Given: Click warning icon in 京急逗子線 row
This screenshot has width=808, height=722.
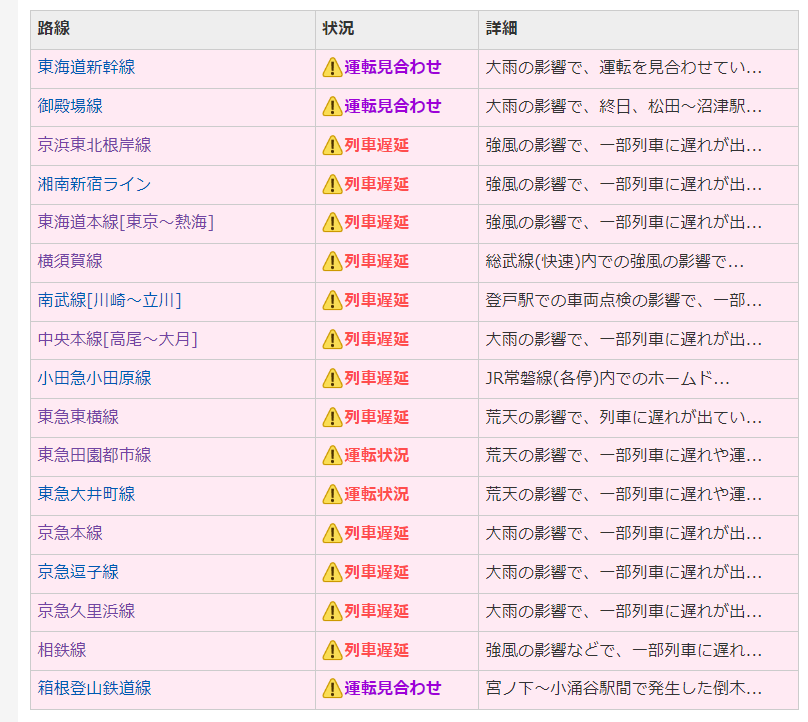Looking at the screenshot, I should click(x=332, y=573).
